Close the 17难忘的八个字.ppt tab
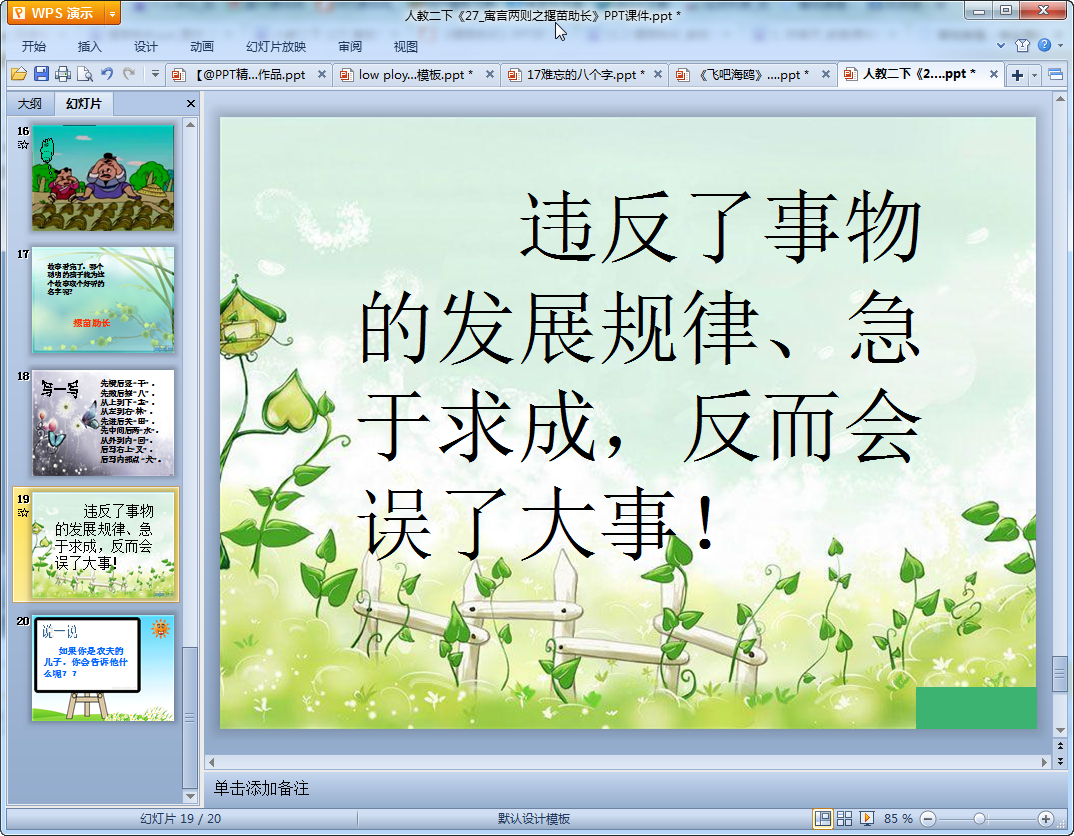The height and width of the screenshot is (836, 1074). tap(658, 75)
